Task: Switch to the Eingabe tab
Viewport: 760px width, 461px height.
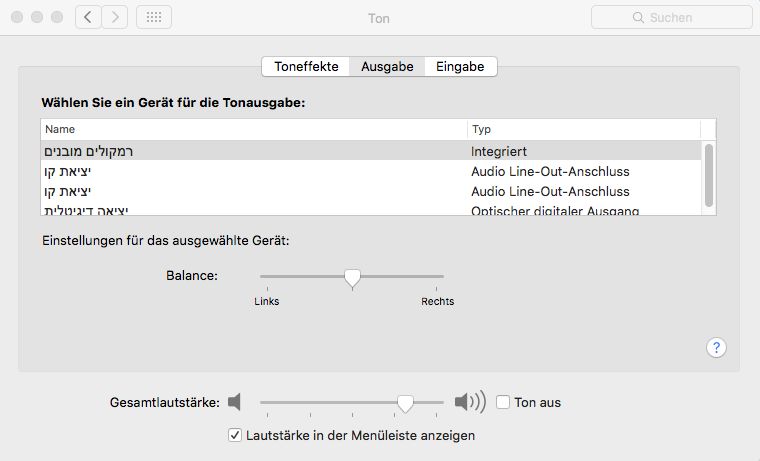Action: [x=460, y=66]
